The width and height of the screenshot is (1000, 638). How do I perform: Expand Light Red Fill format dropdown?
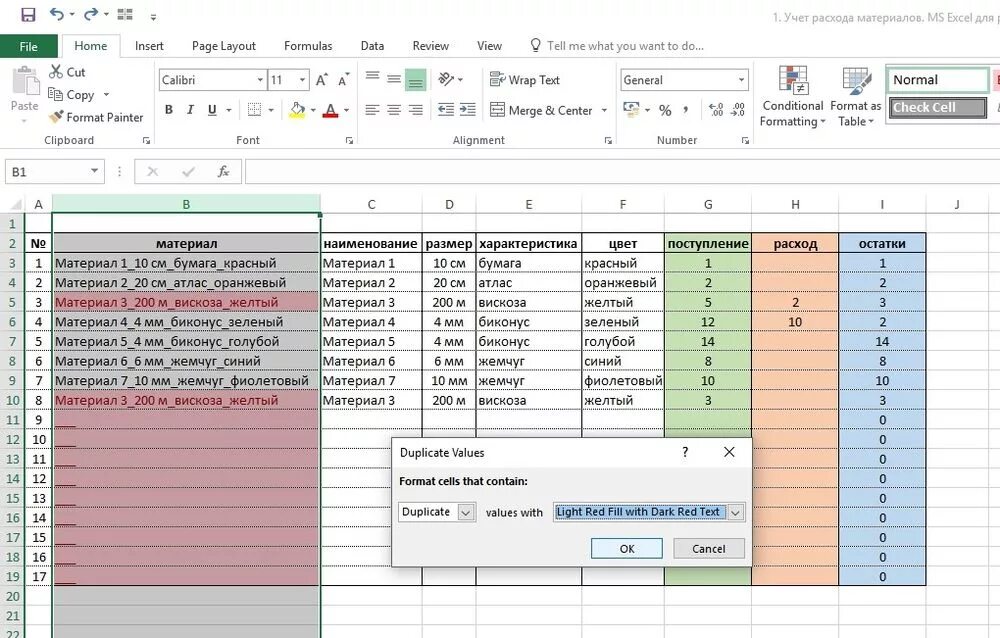click(735, 512)
